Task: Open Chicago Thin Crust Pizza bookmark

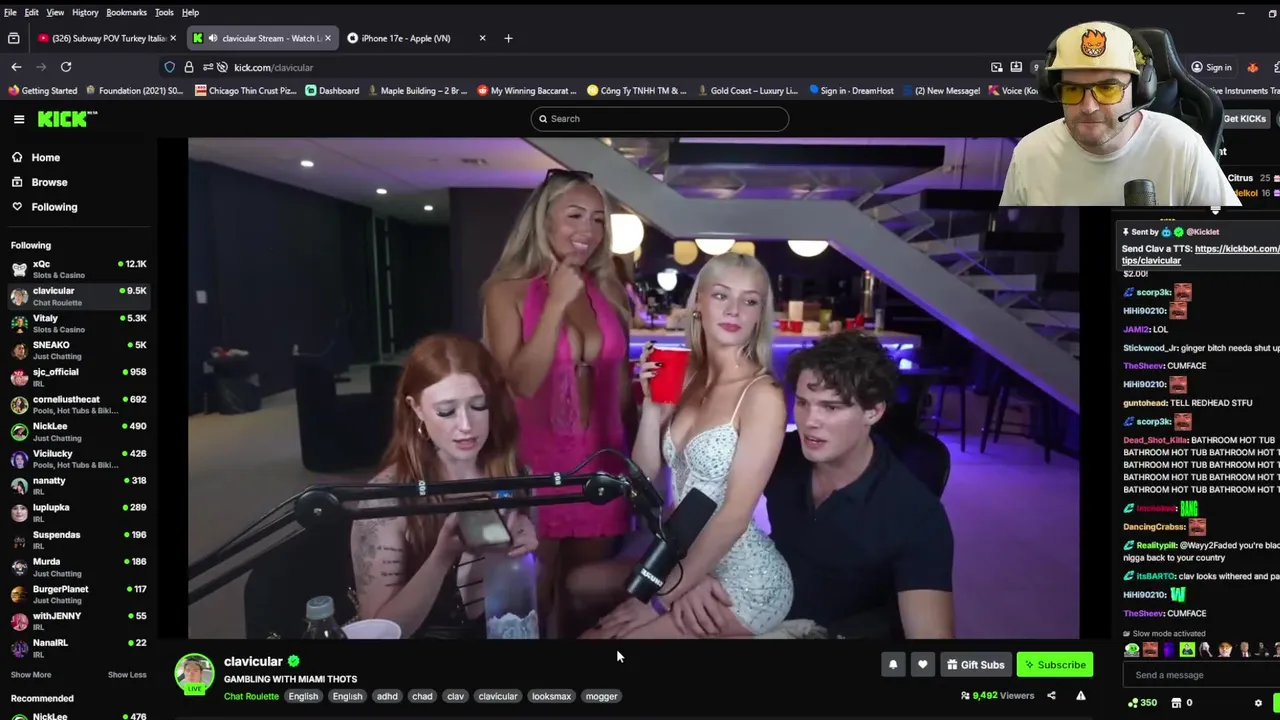Action: pos(246,90)
